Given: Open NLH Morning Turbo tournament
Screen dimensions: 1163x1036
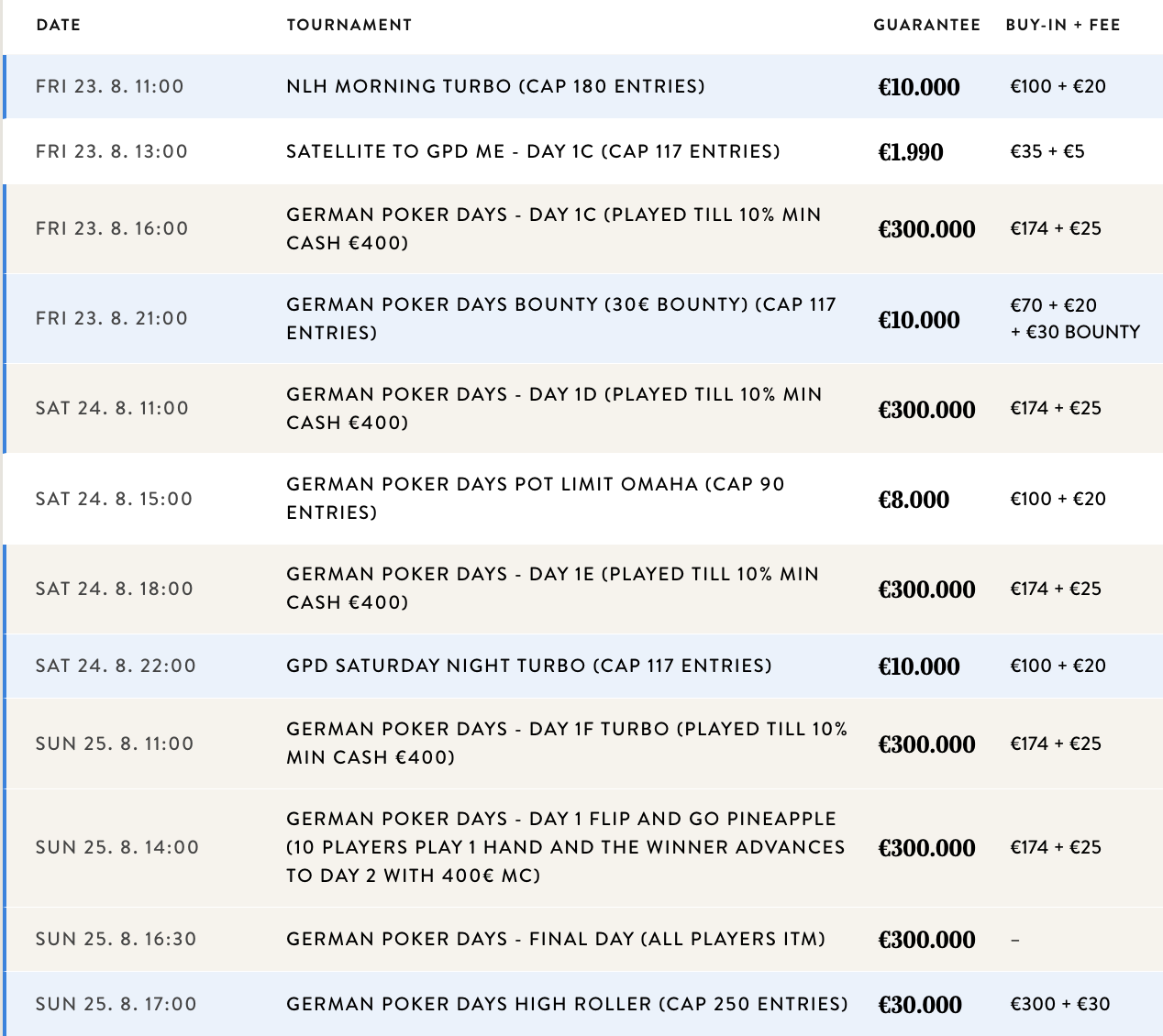Looking at the screenshot, I should click(x=495, y=86).
